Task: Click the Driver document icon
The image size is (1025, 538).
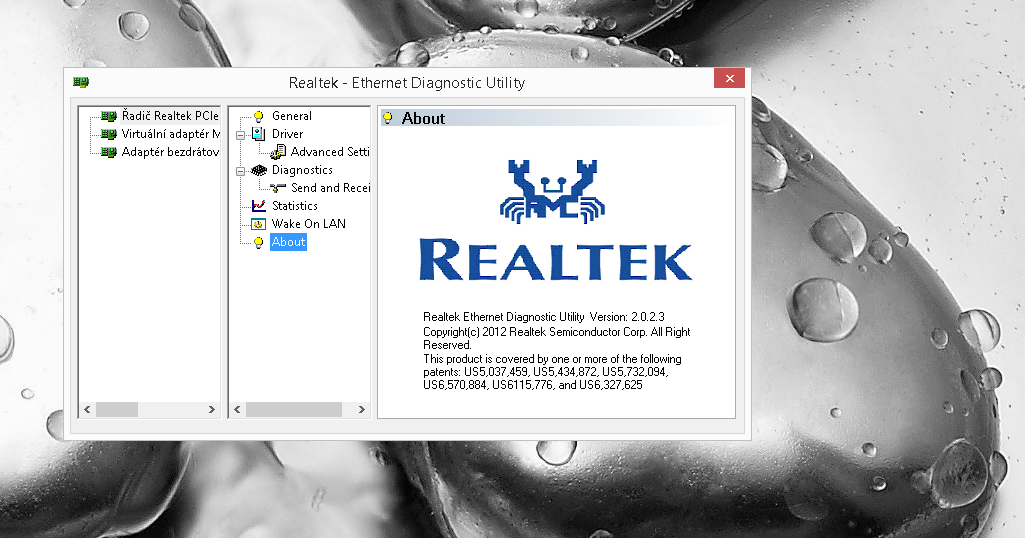Action: 259,134
